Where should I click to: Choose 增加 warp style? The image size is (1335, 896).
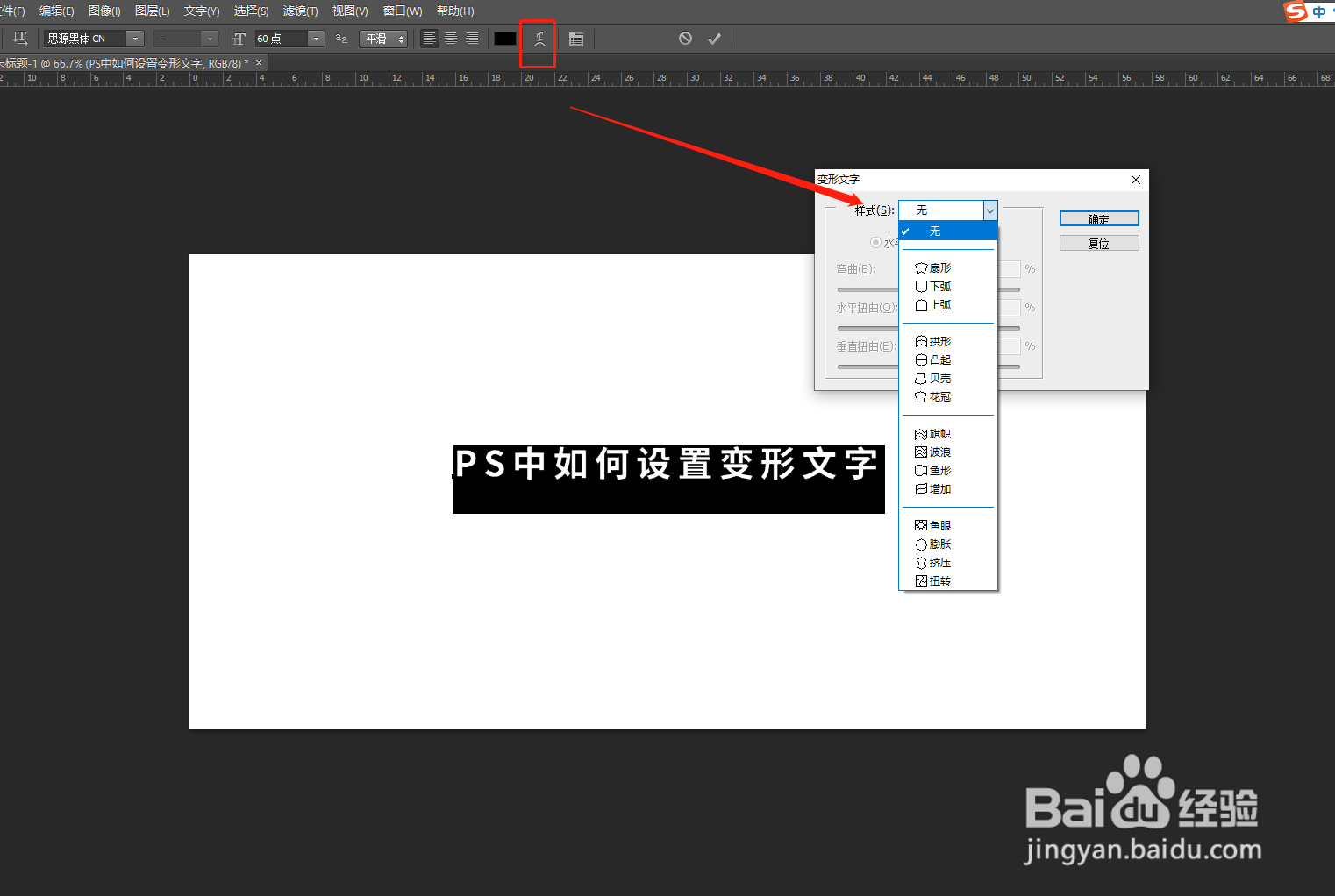pos(948,489)
